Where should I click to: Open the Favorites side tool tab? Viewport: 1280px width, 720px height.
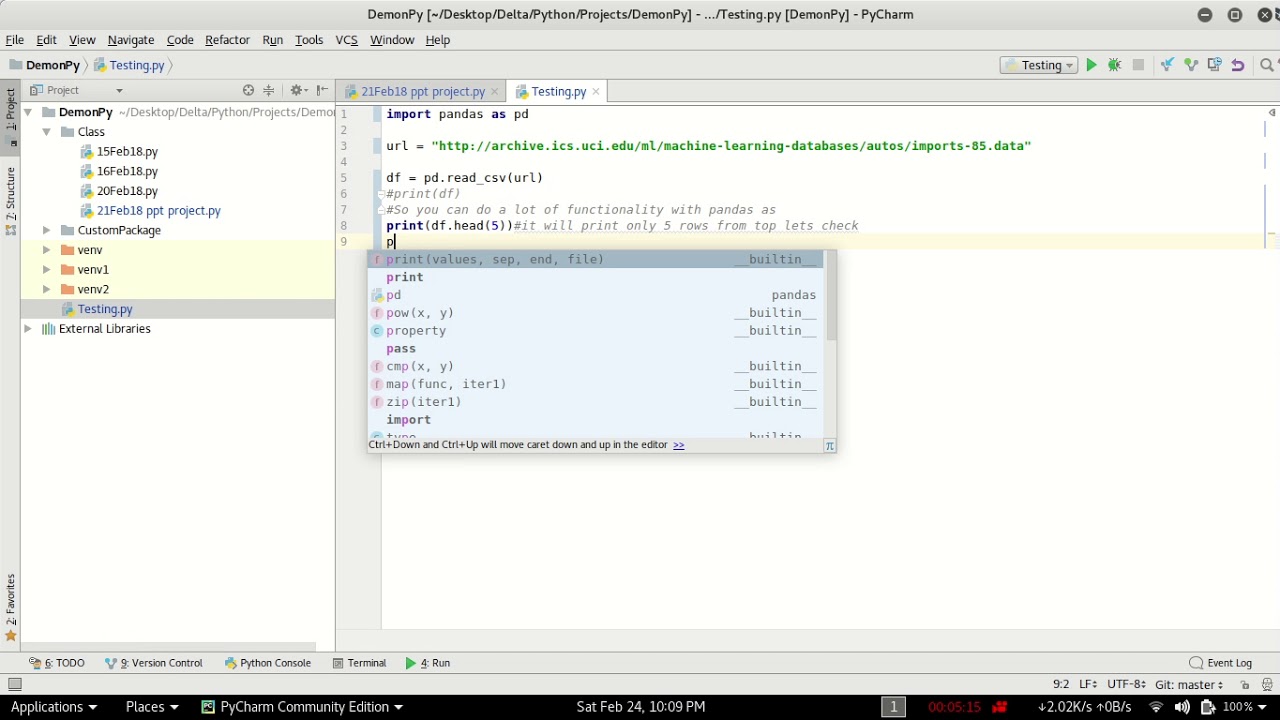pos(11,608)
